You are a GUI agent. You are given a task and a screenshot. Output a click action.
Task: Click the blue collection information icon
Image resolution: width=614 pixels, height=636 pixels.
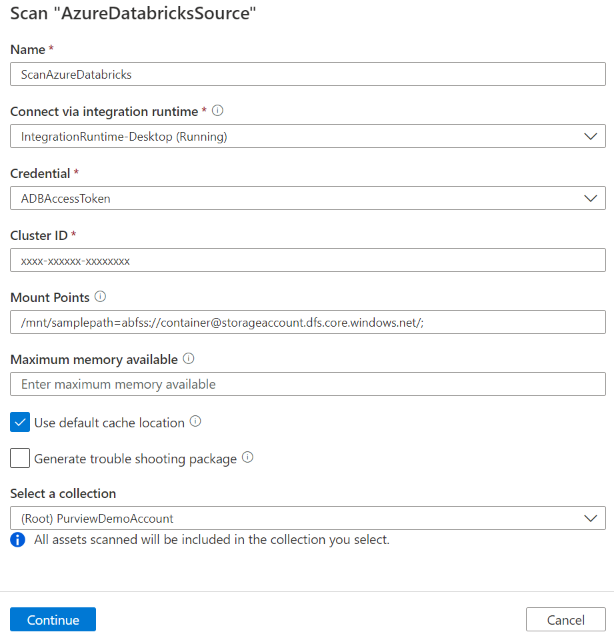pos(17,540)
